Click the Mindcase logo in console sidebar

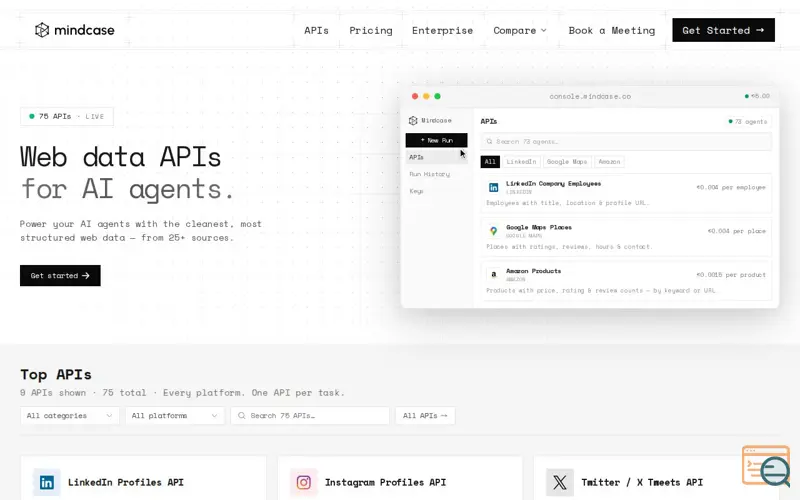(x=413, y=120)
